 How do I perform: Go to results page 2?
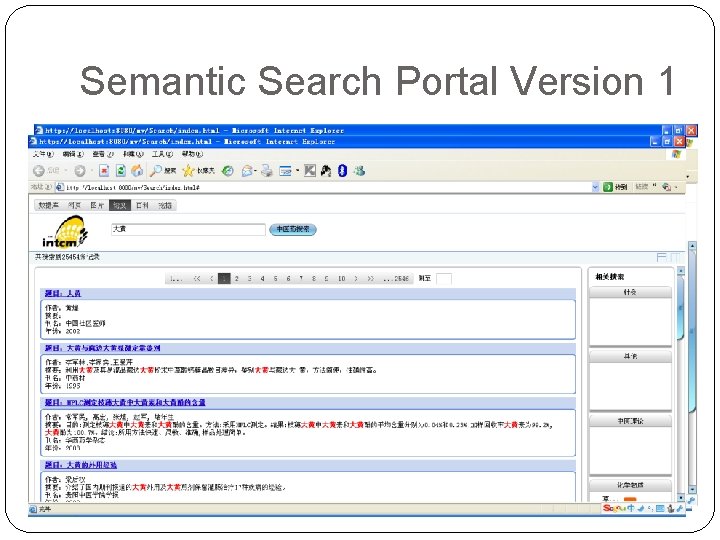[x=236, y=278]
